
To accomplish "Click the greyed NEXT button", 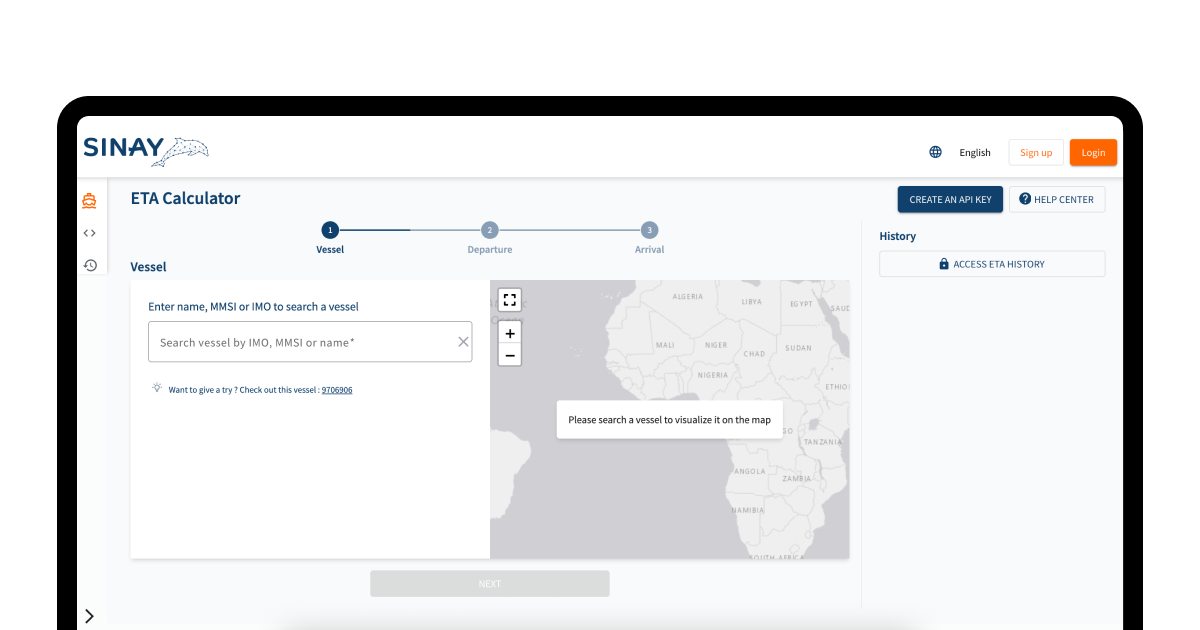I will (x=490, y=583).
